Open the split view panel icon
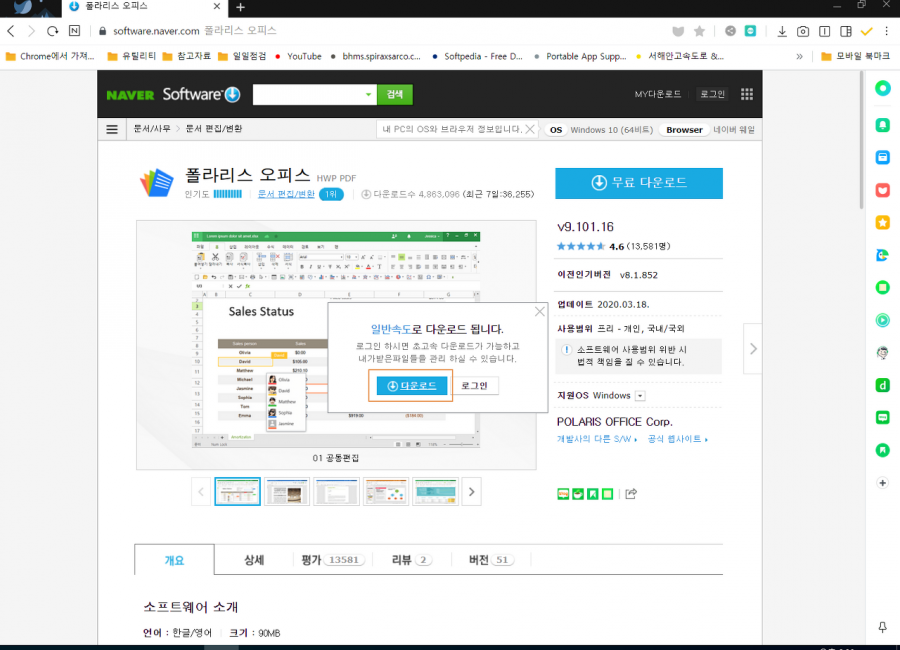This screenshot has height=650, width=900. tap(845, 31)
